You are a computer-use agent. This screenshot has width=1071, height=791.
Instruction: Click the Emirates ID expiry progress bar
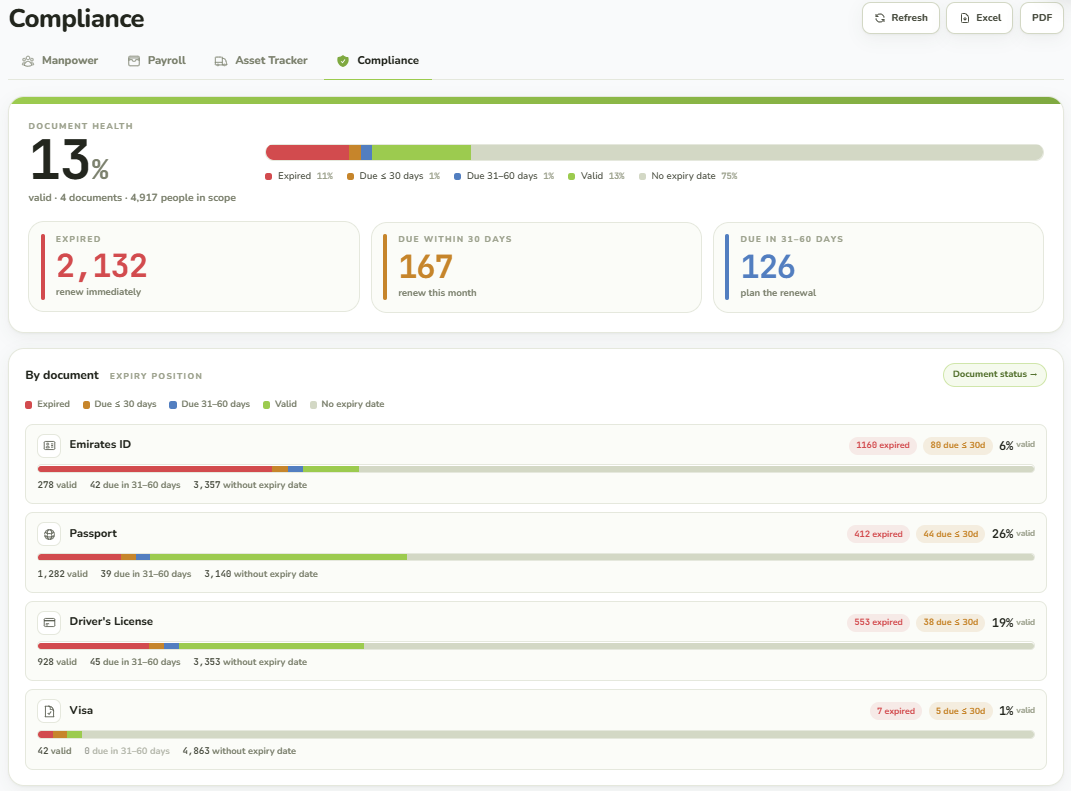pyautogui.click(x=536, y=469)
